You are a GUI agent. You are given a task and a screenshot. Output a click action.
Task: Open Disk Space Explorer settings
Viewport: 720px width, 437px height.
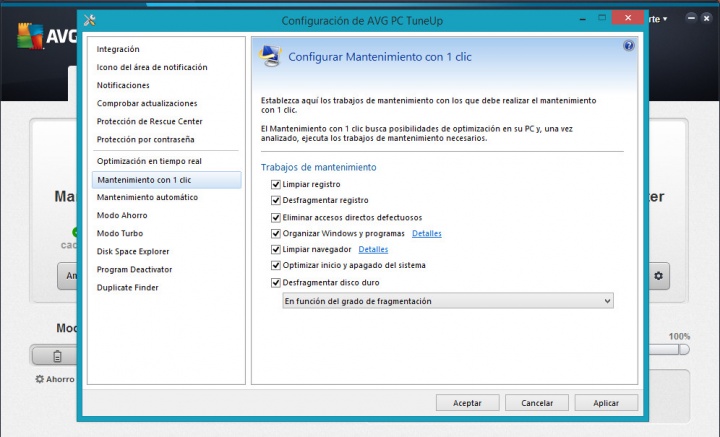[x=133, y=252]
